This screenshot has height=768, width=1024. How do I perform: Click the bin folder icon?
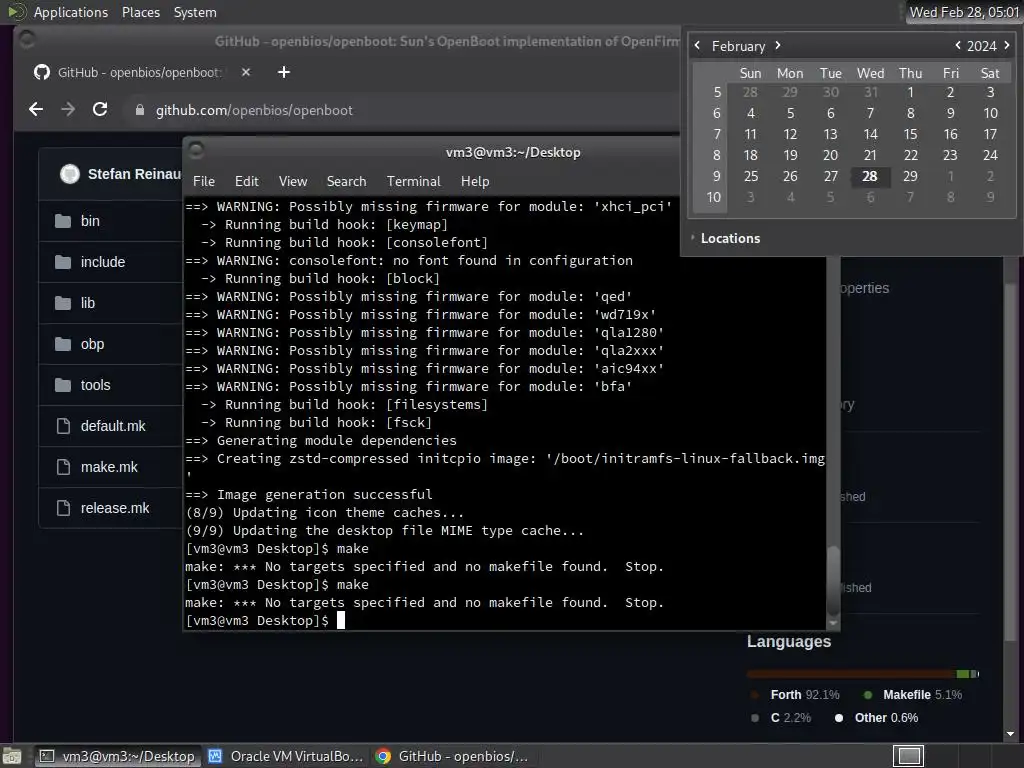[63, 221]
